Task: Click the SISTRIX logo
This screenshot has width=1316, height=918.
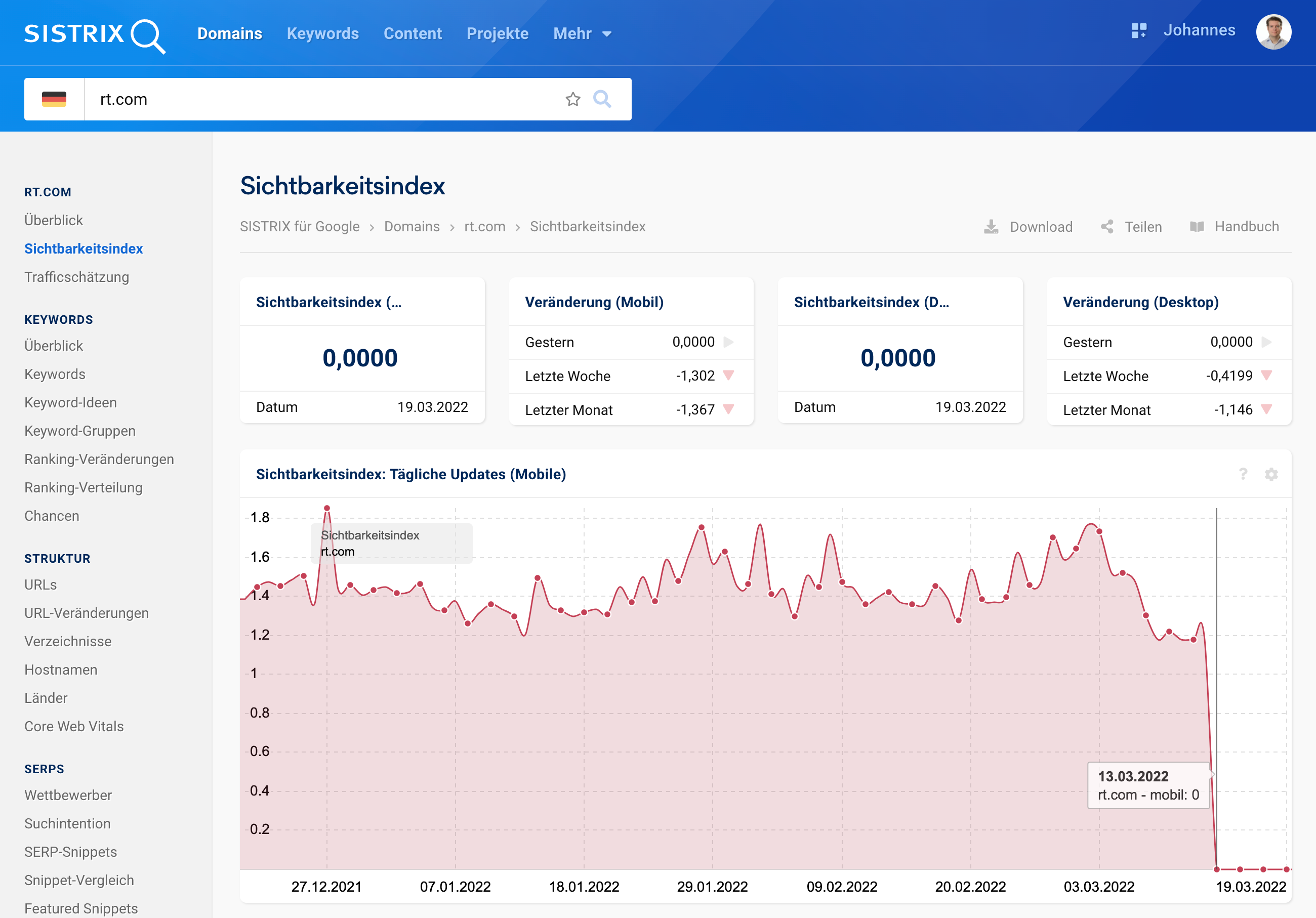Action: (95, 34)
